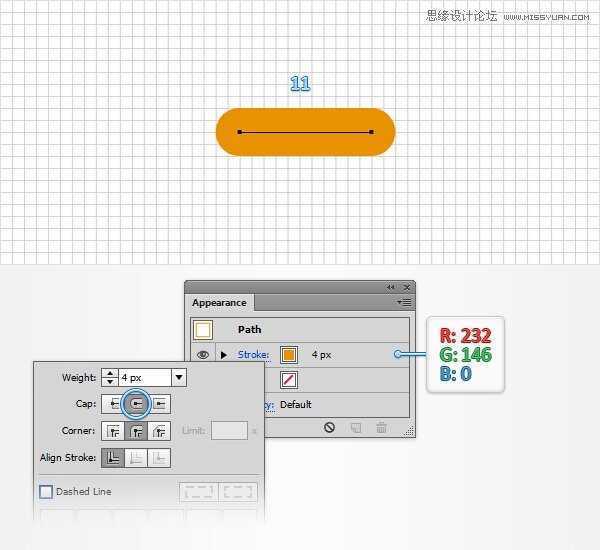Screen dimensions: 600x550
Task: Enable the Dashed Line checkbox
Action: click(46, 491)
